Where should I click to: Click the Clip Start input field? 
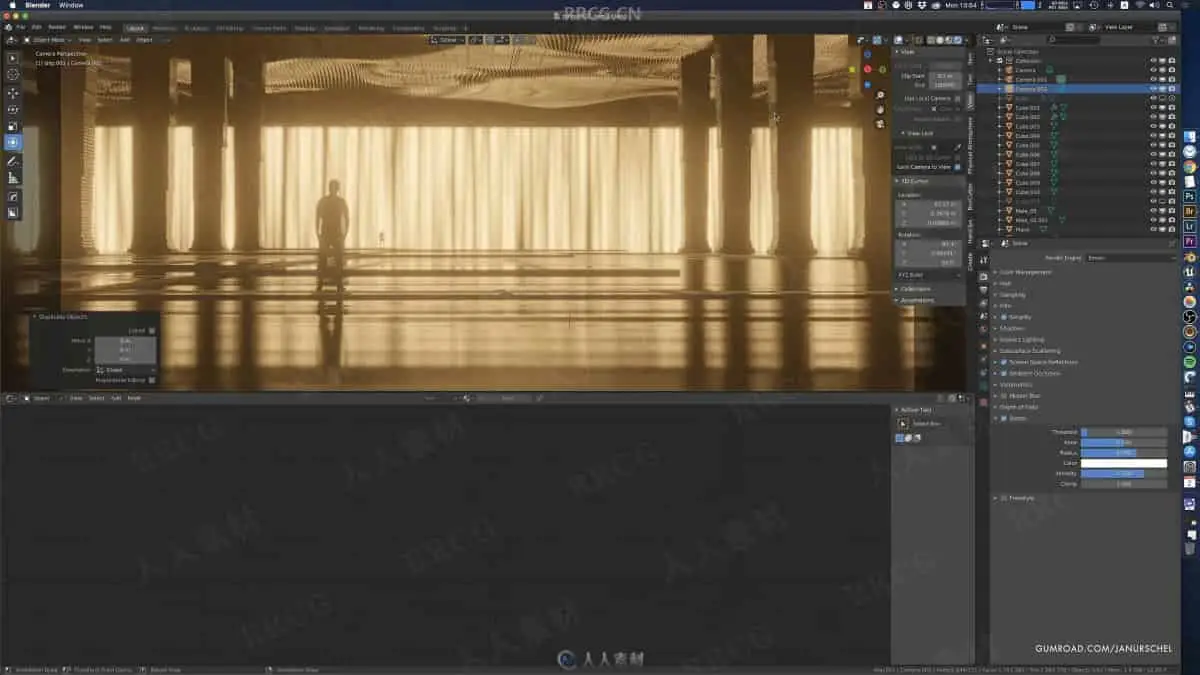click(x=943, y=75)
